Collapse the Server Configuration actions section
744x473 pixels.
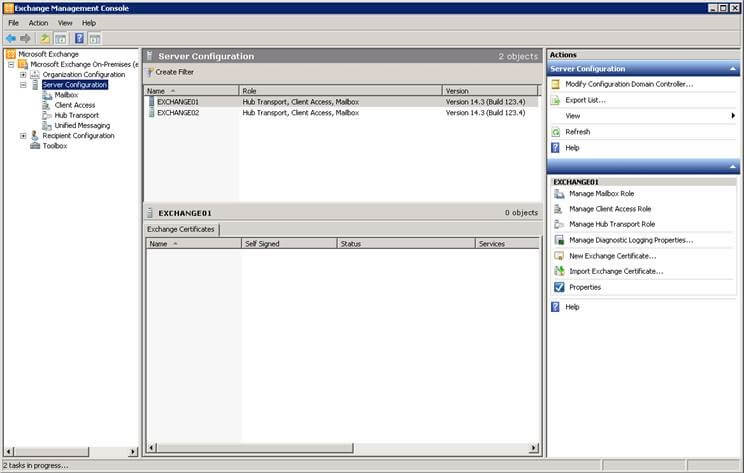point(733,69)
